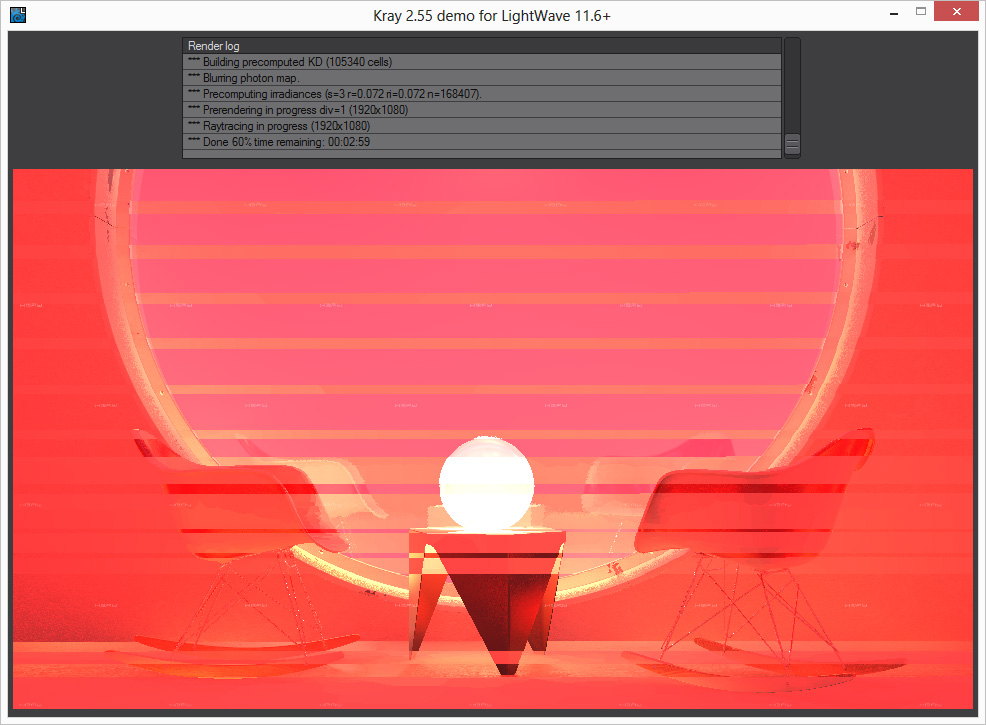
Task: Select the 'Prerendering in progress' log line
Action: 481,110
